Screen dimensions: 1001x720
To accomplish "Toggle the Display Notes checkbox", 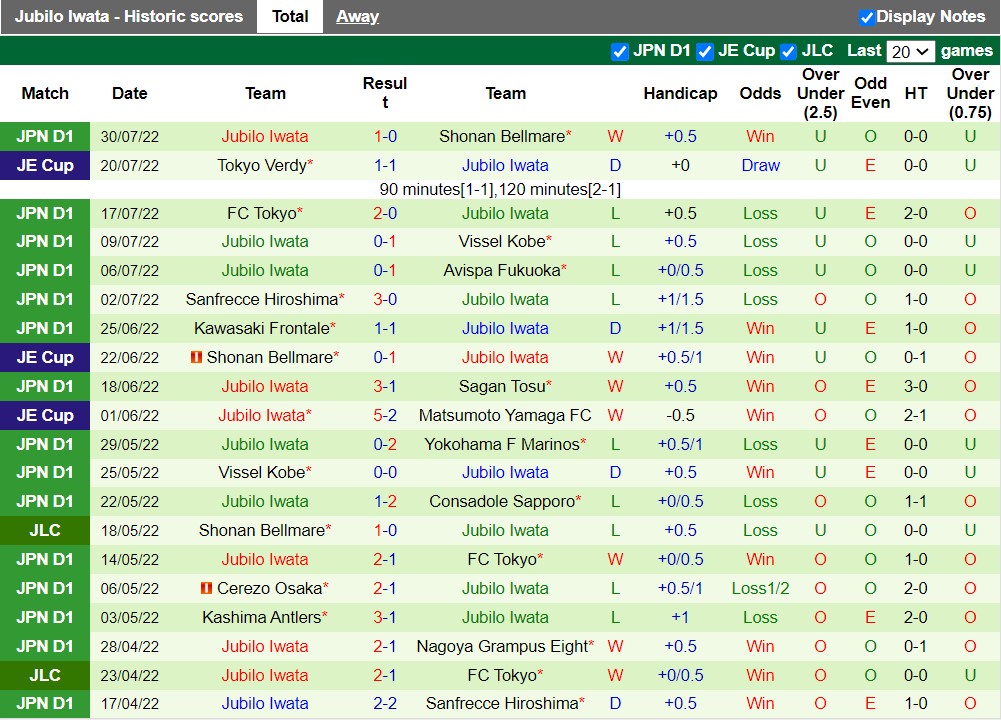I will click(x=866, y=17).
